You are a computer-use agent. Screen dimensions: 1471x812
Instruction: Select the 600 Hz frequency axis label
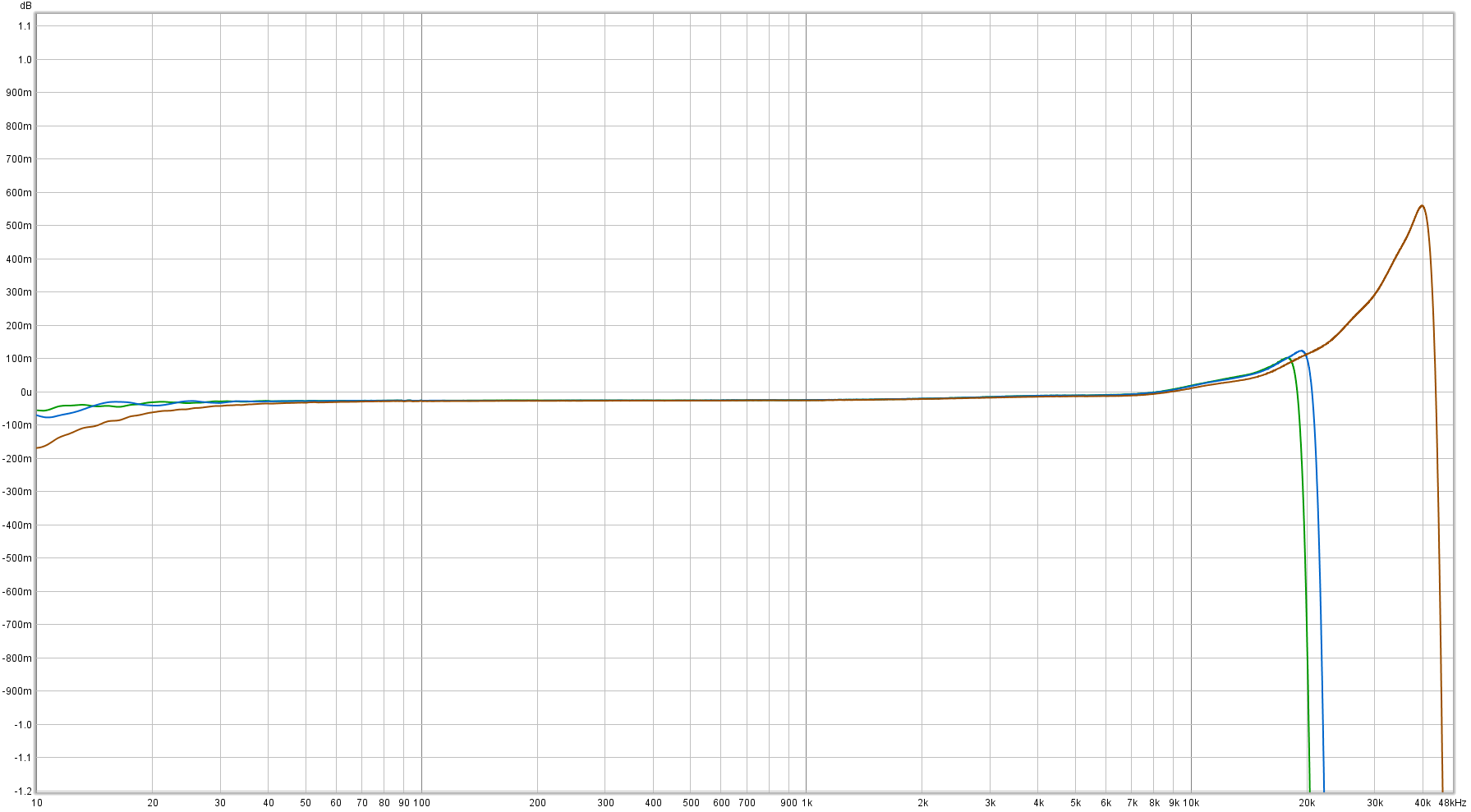(721, 803)
